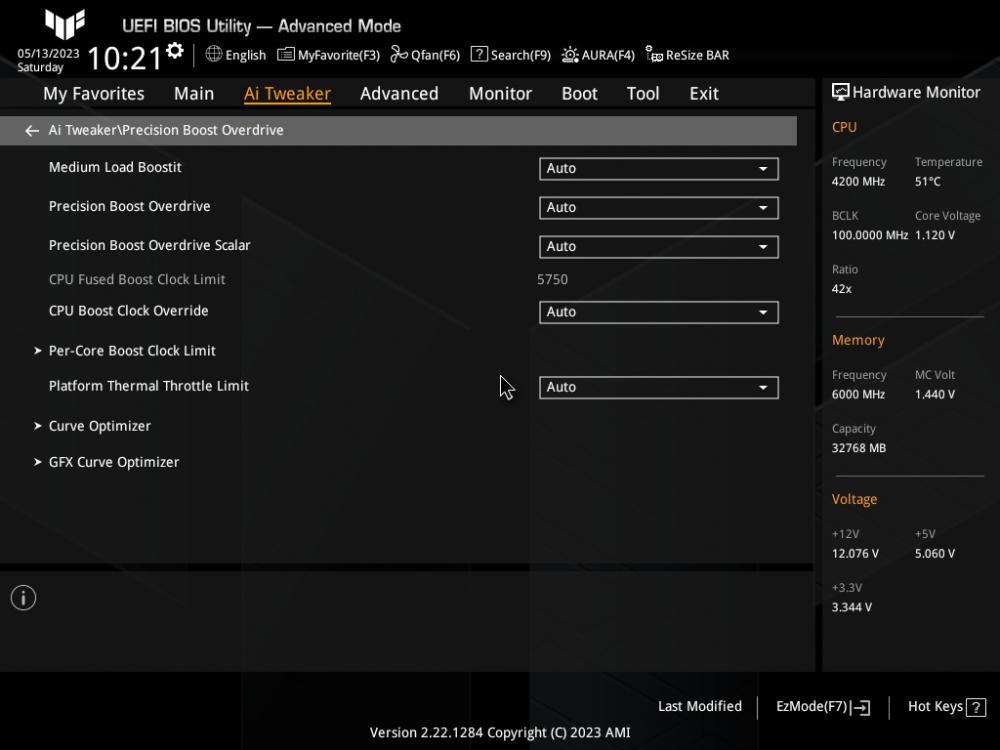Click the +3.3V reading 3.344 V
The height and width of the screenshot is (750, 1000).
pyautogui.click(x=851, y=607)
